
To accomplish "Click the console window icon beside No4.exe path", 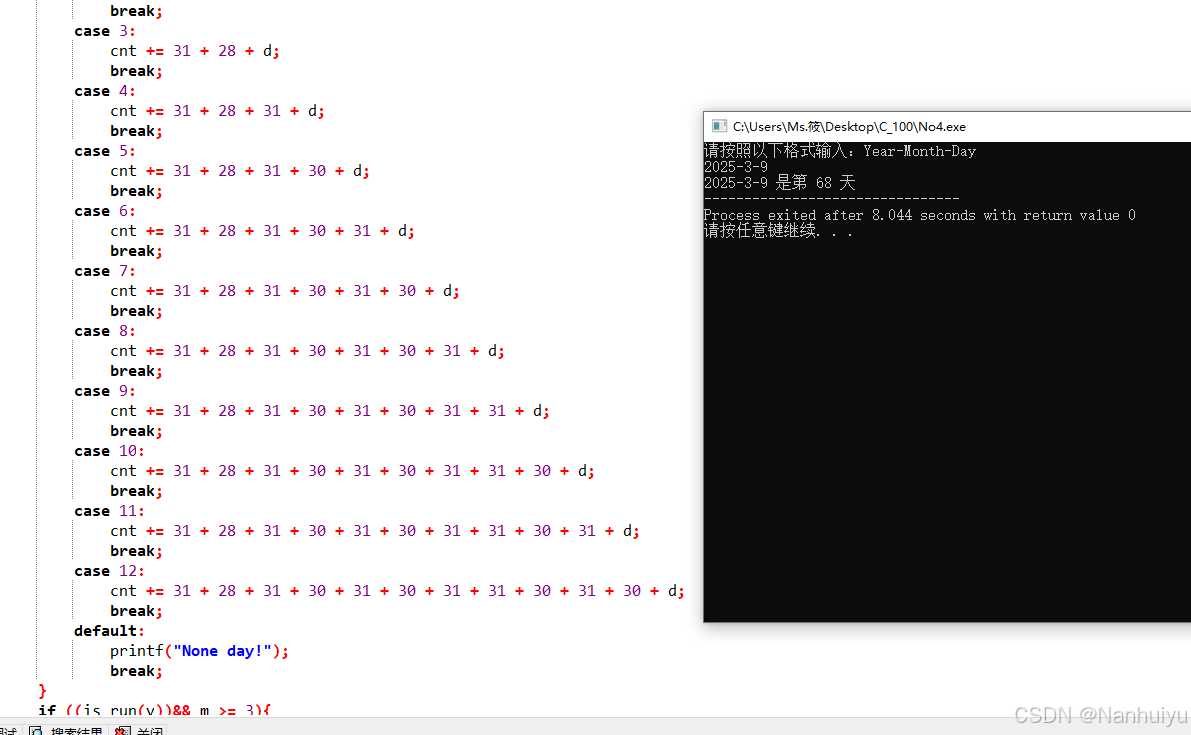I will [719, 126].
